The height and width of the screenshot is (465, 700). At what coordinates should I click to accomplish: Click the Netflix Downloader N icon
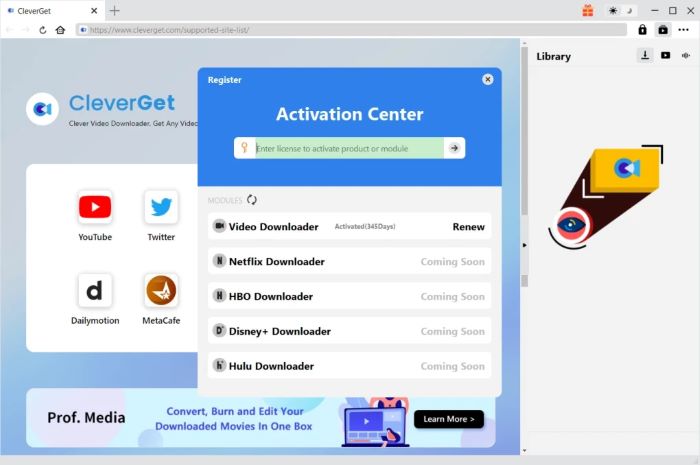[x=219, y=261]
